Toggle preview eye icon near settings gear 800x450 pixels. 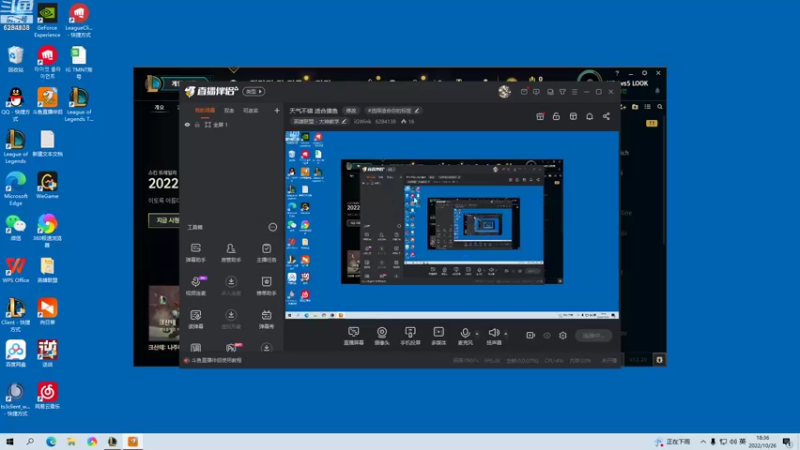point(547,335)
